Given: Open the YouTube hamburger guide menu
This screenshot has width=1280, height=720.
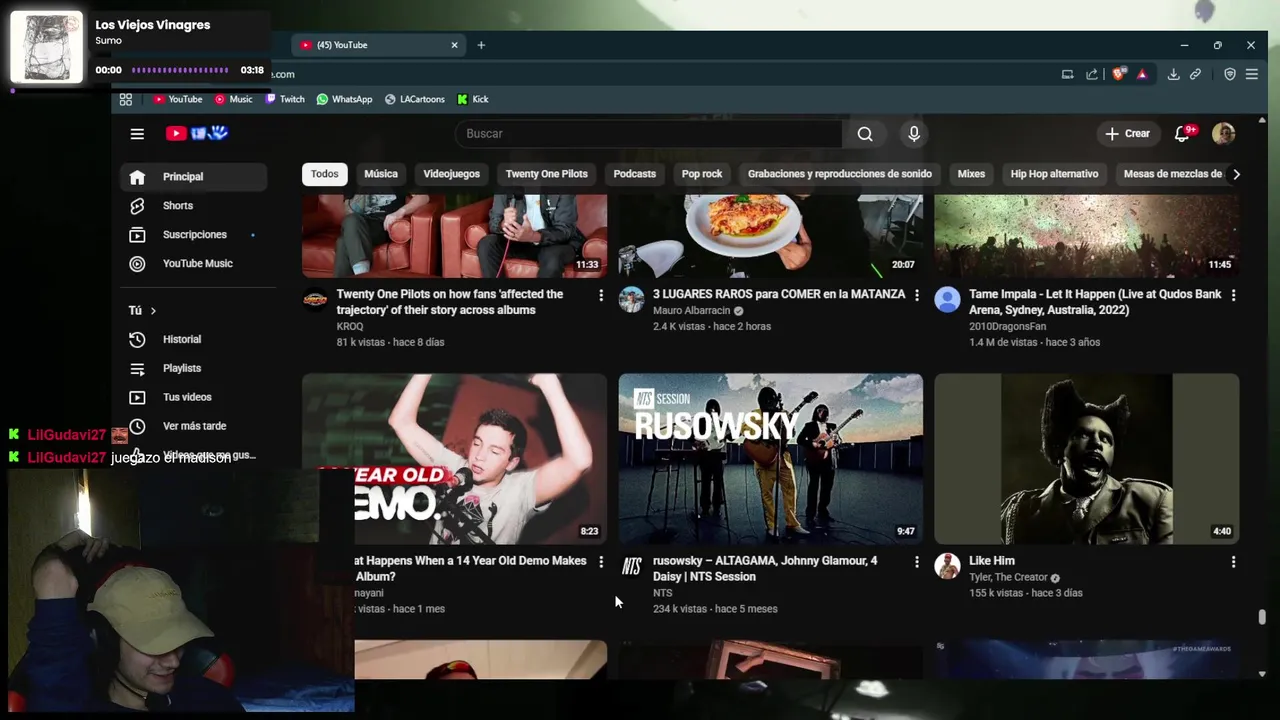Looking at the screenshot, I should point(137,134).
